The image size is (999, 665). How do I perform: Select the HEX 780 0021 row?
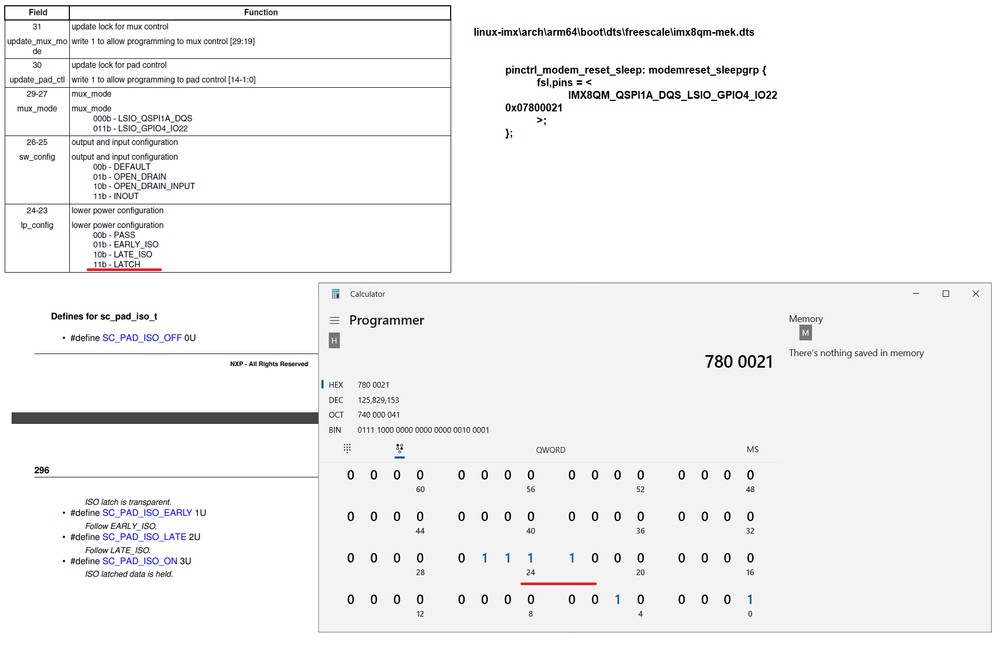pyautogui.click(x=359, y=385)
